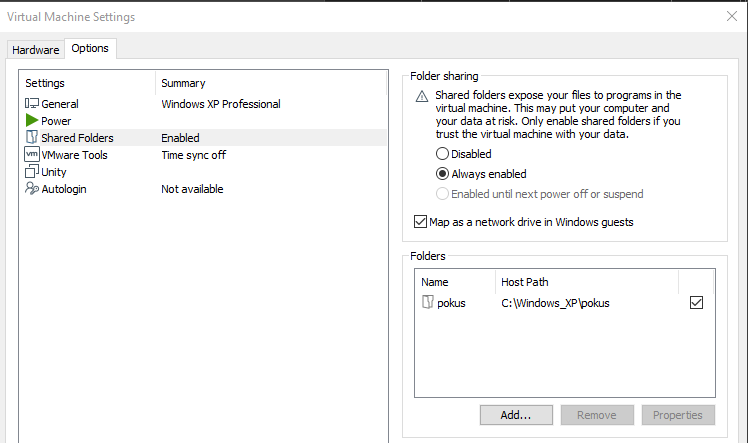Click the Summary column header
Screen dimensions: 748x443
point(183,83)
